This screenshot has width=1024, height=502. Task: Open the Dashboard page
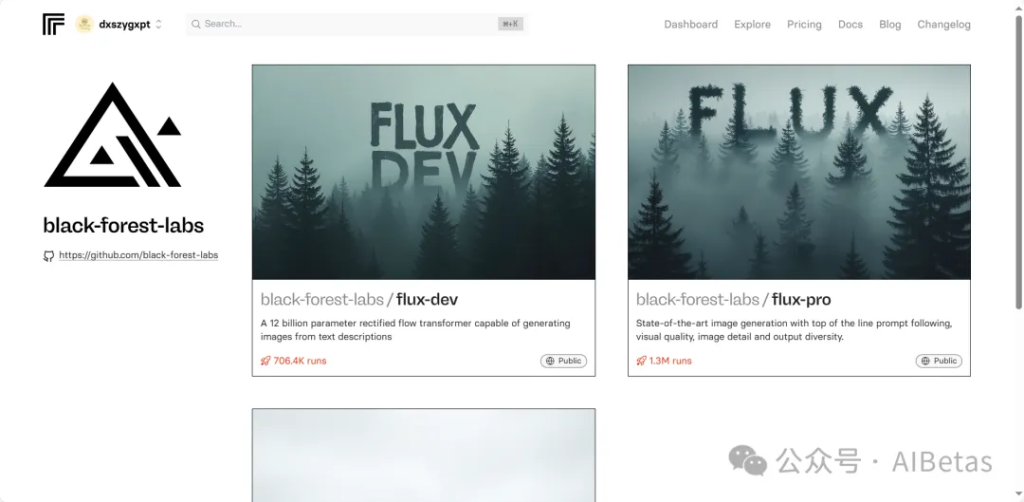[x=690, y=24]
